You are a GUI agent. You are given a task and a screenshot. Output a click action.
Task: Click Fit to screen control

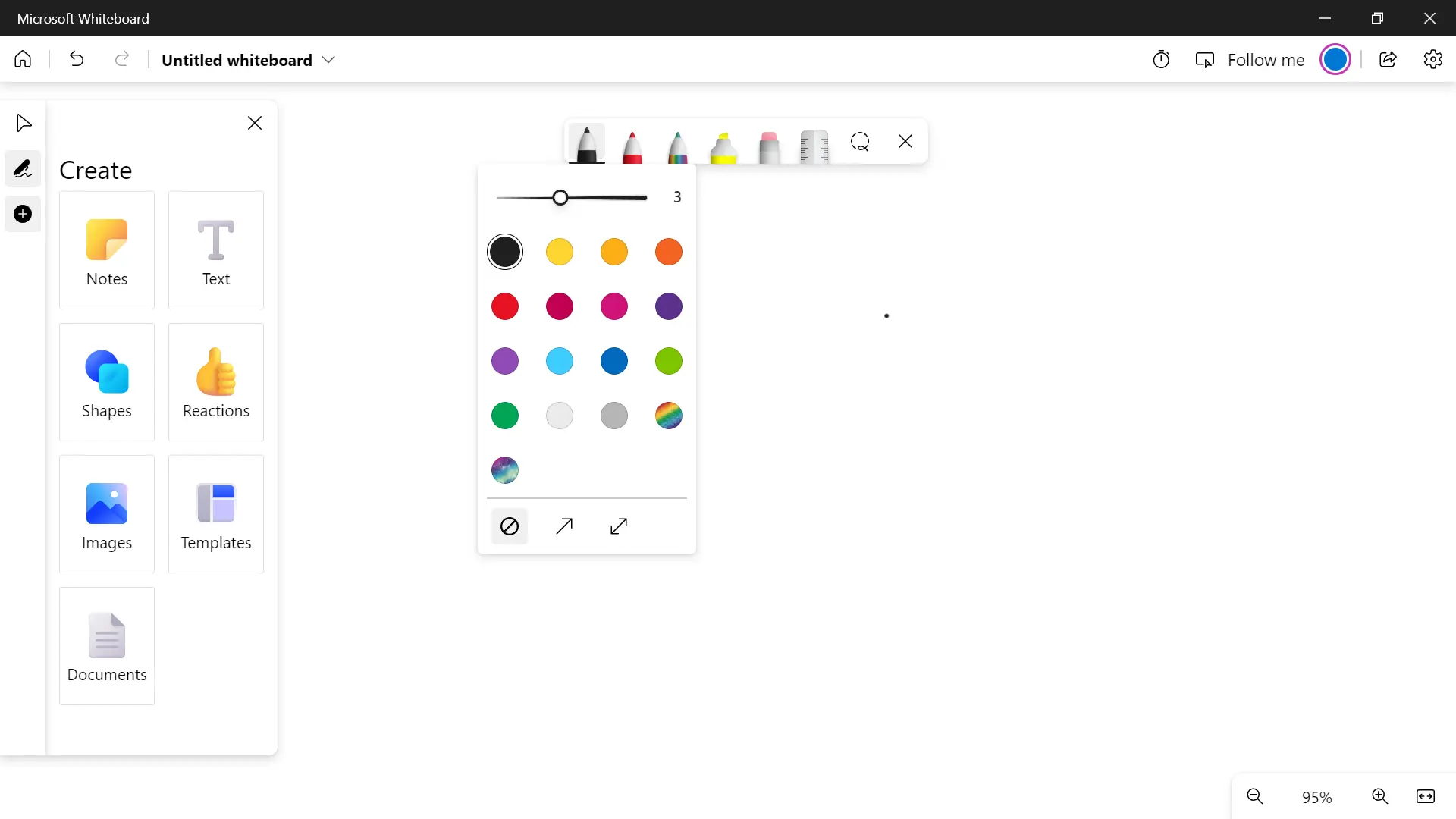tap(1426, 796)
